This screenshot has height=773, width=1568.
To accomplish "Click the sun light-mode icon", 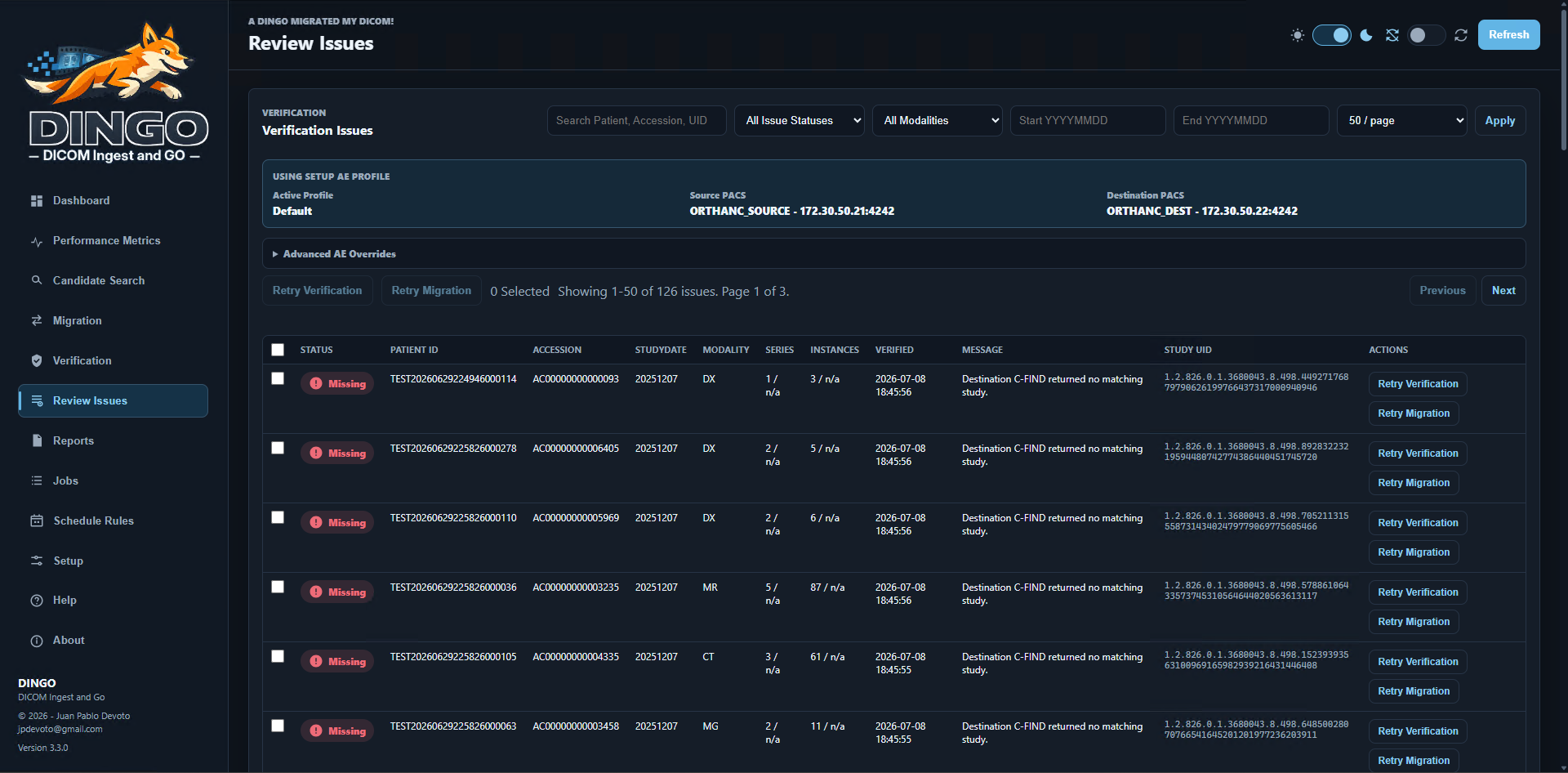I will click(1297, 35).
